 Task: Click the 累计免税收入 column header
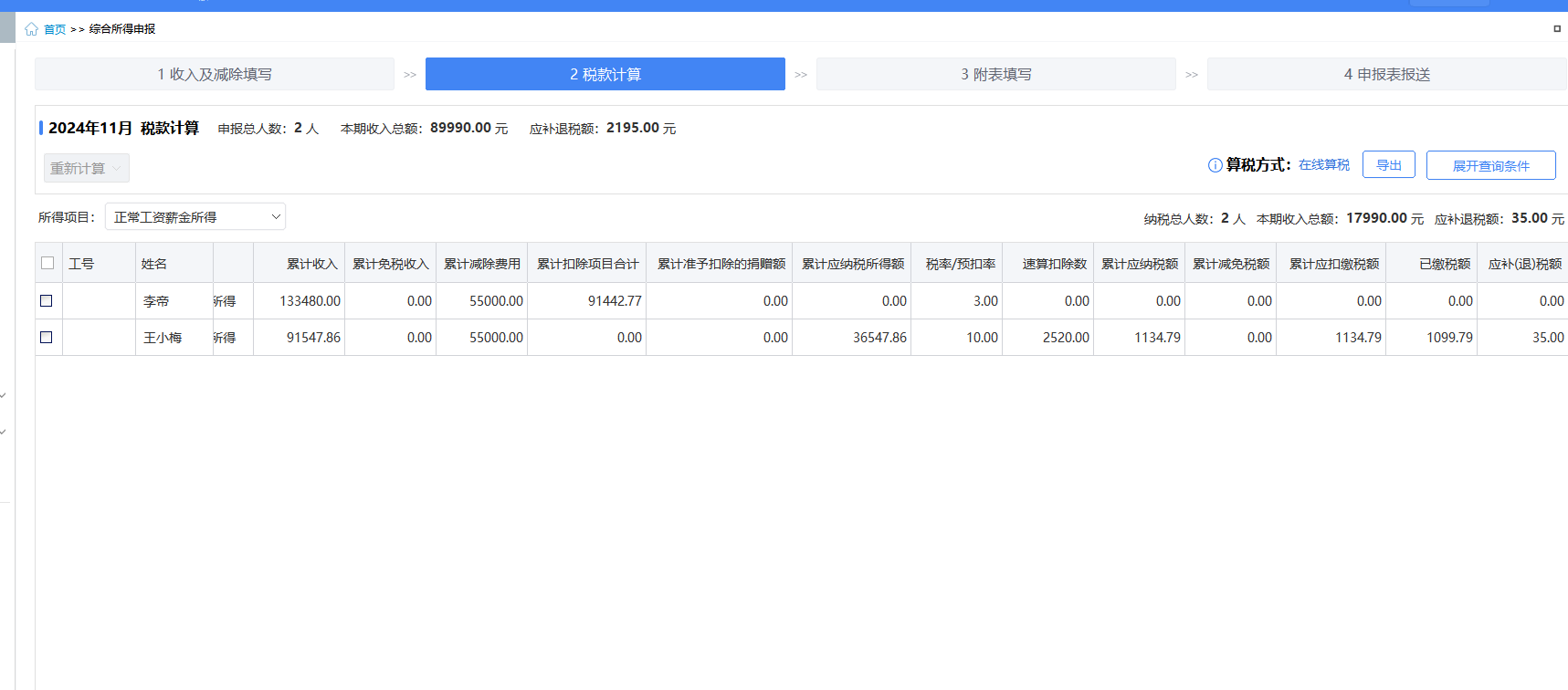391,264
